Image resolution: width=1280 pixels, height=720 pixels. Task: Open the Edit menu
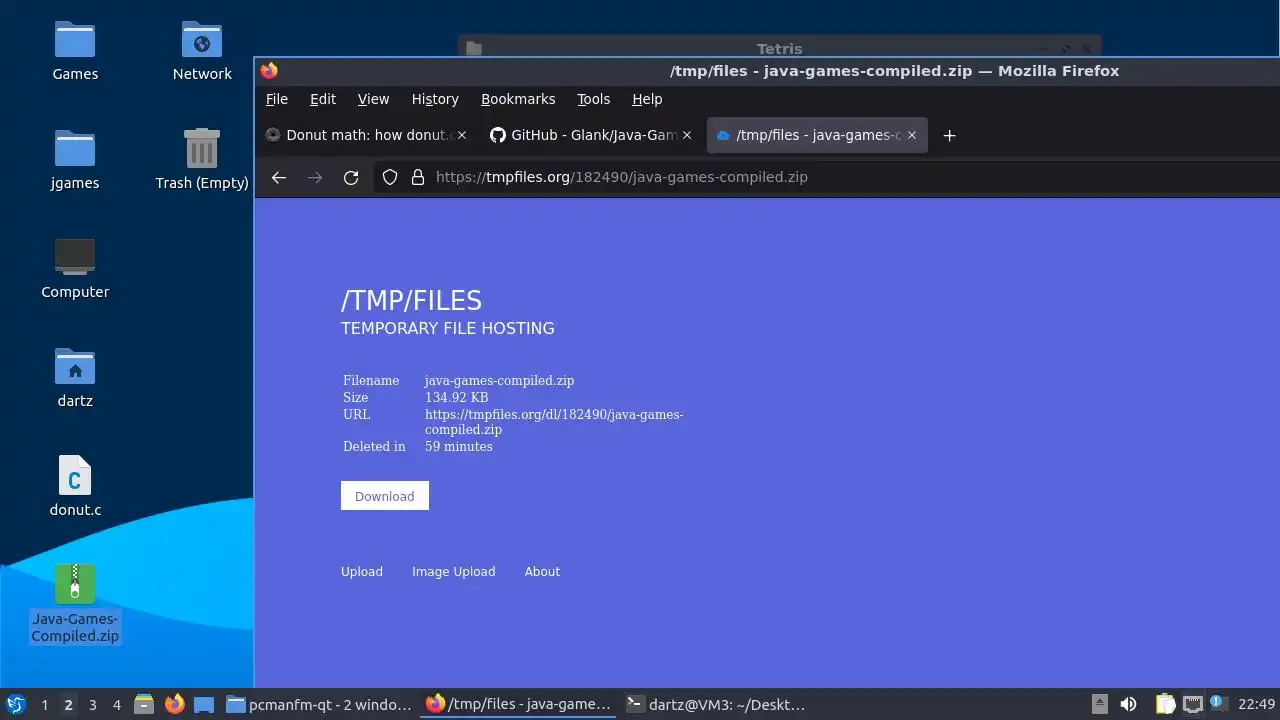323,99
